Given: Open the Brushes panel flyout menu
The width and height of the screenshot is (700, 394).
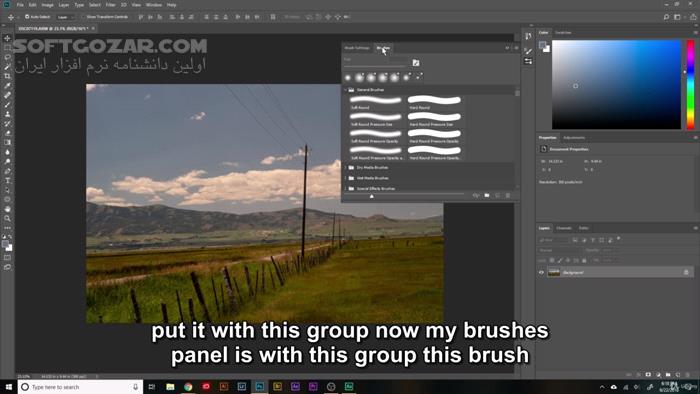Looking at the screenshot, I should 516,48.
